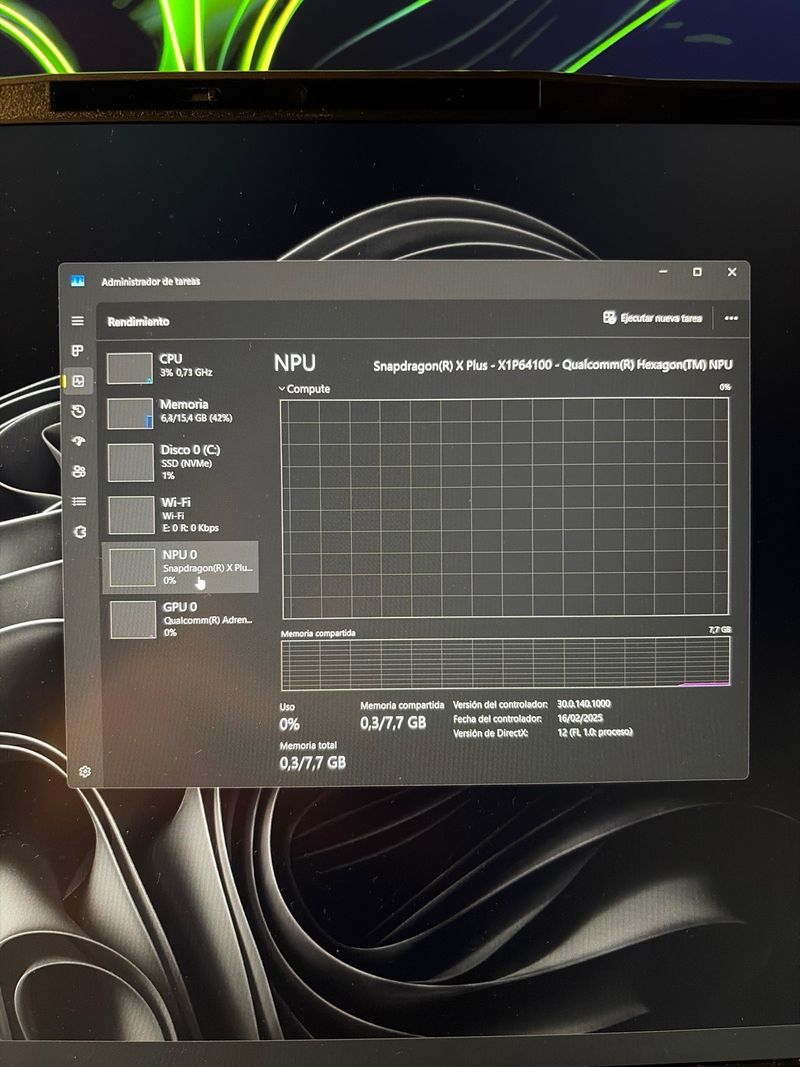Viewport: 800px width, 1067px height.
Task: Click Ejecutar nueva tarea button
Action: (x=652, y=318)
